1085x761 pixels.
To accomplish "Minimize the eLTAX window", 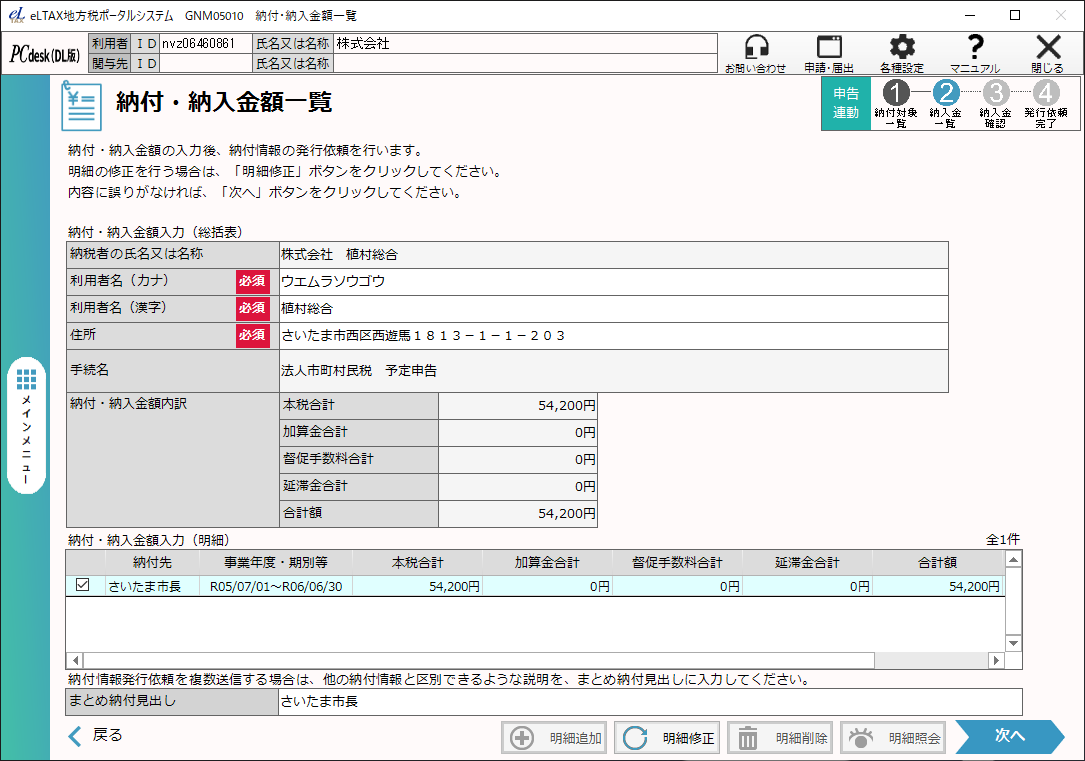I will [x=970, y=15].
